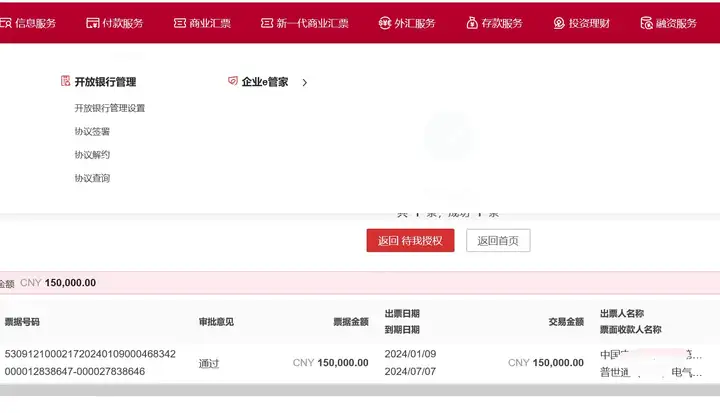Click the red 返回 待我授权 button

click(411, 240)
